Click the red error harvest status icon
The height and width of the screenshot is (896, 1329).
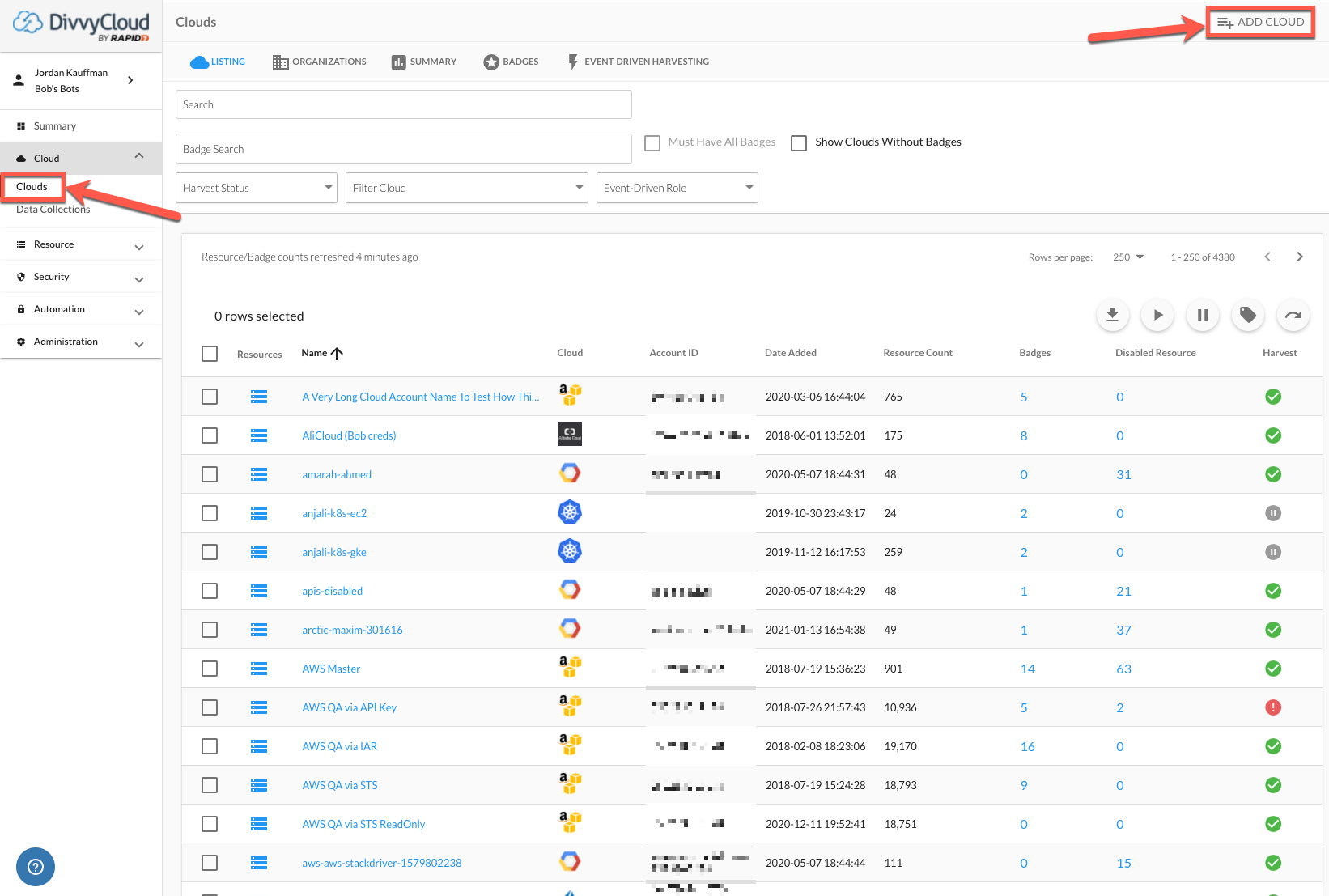coord(1273,707)
